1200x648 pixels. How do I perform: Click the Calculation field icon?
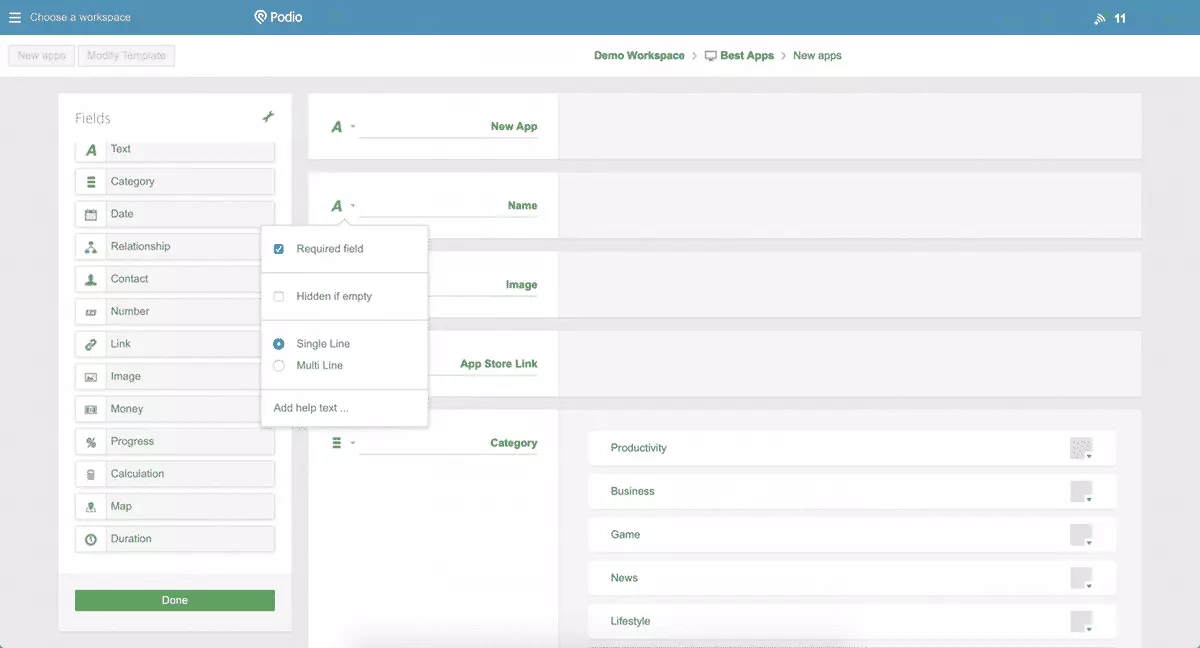click(x=91, y=474)
